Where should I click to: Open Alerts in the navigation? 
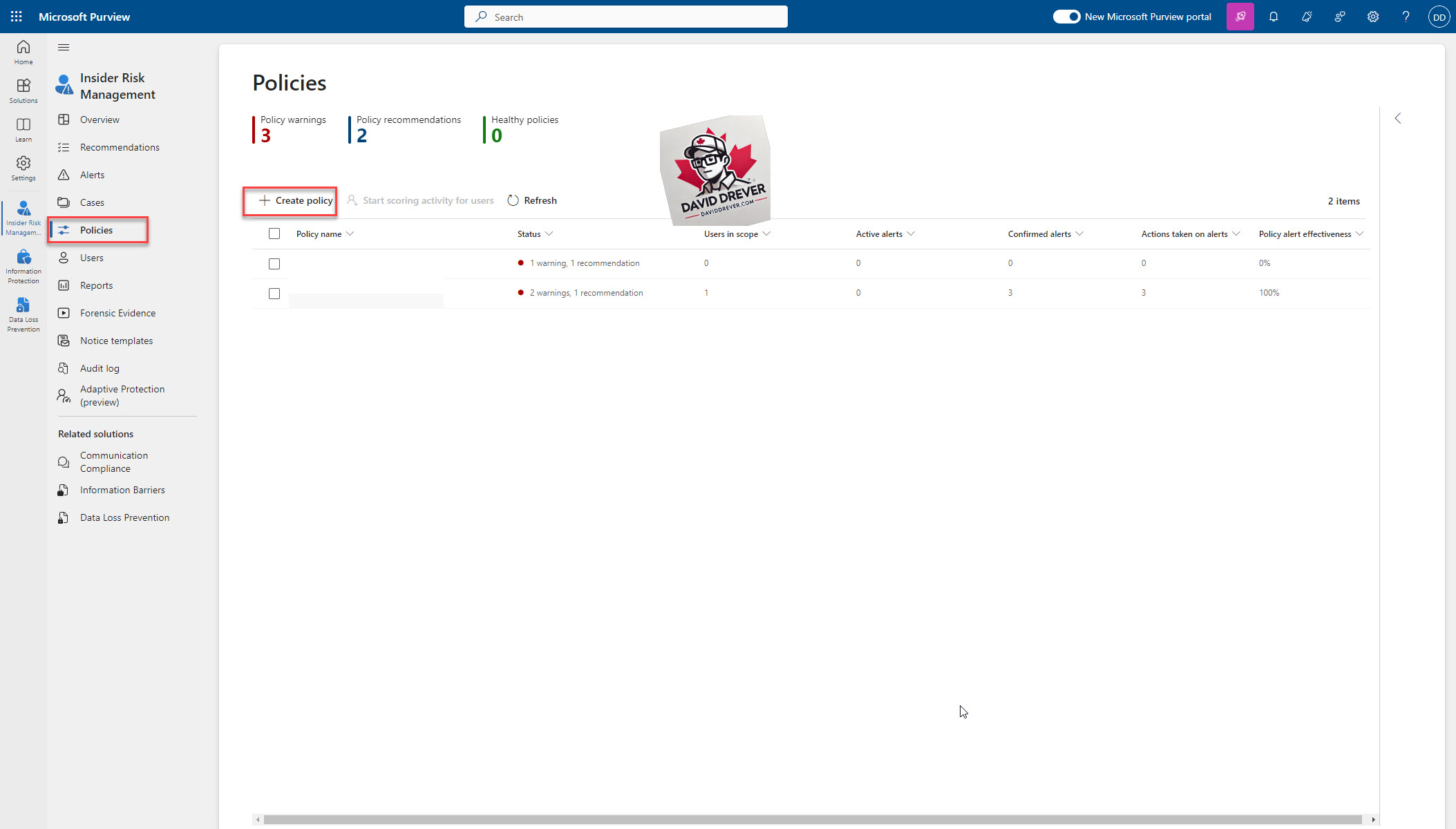click(92, 175)
